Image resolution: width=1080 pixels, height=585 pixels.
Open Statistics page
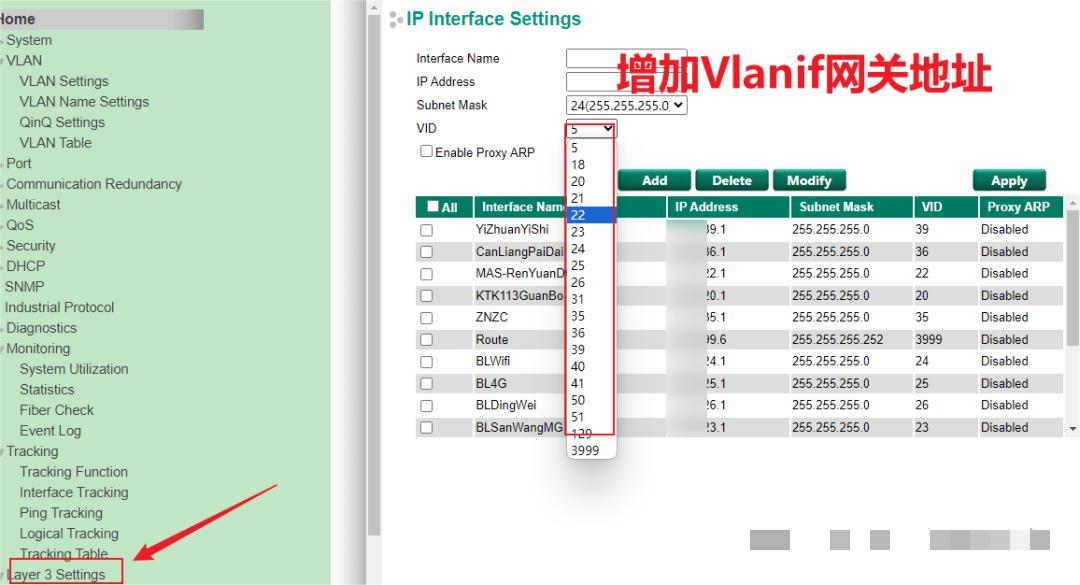point(47,390)
